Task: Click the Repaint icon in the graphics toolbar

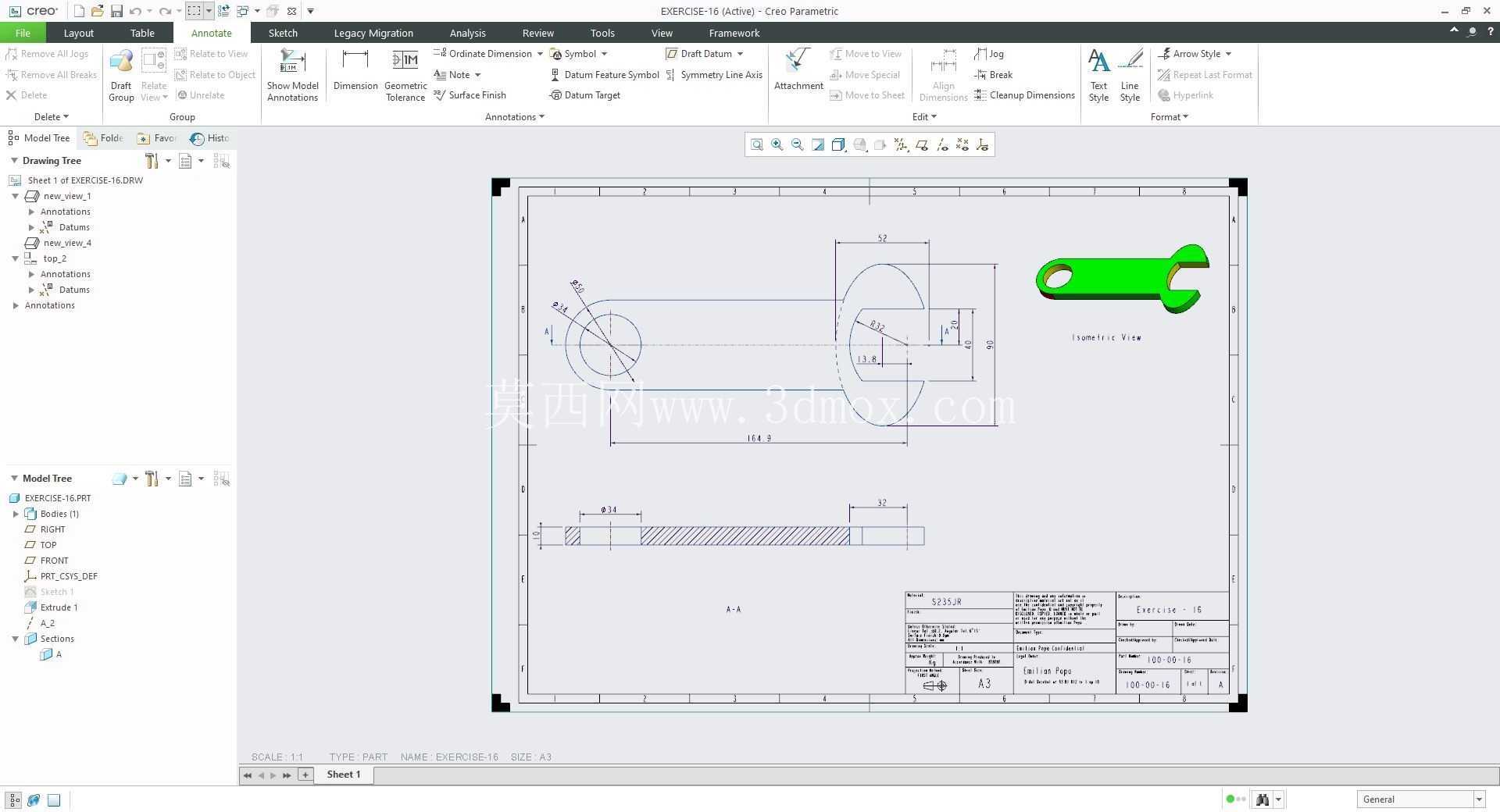Action: (x=818, y=144)
